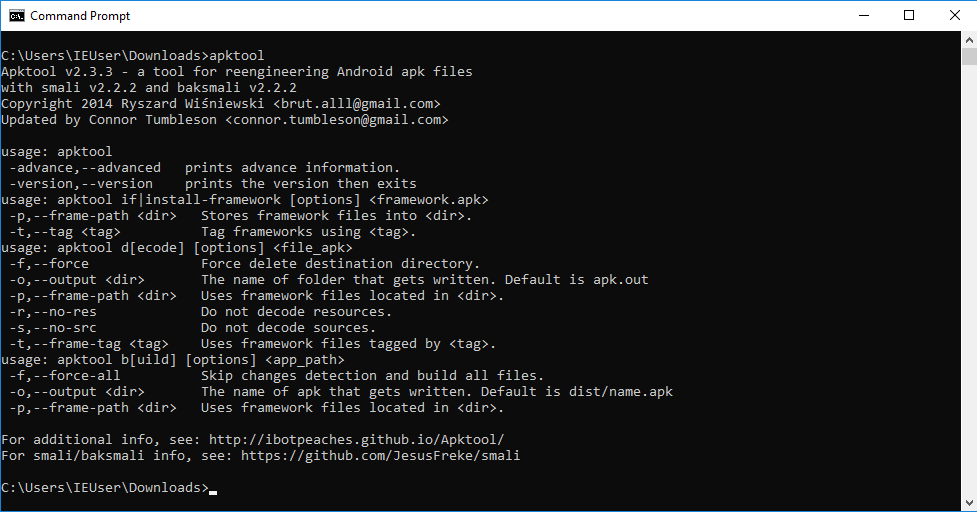Place cursor at the blinking prompt cursor
This screenshot has height=512, width=977.
pos(213,489)
